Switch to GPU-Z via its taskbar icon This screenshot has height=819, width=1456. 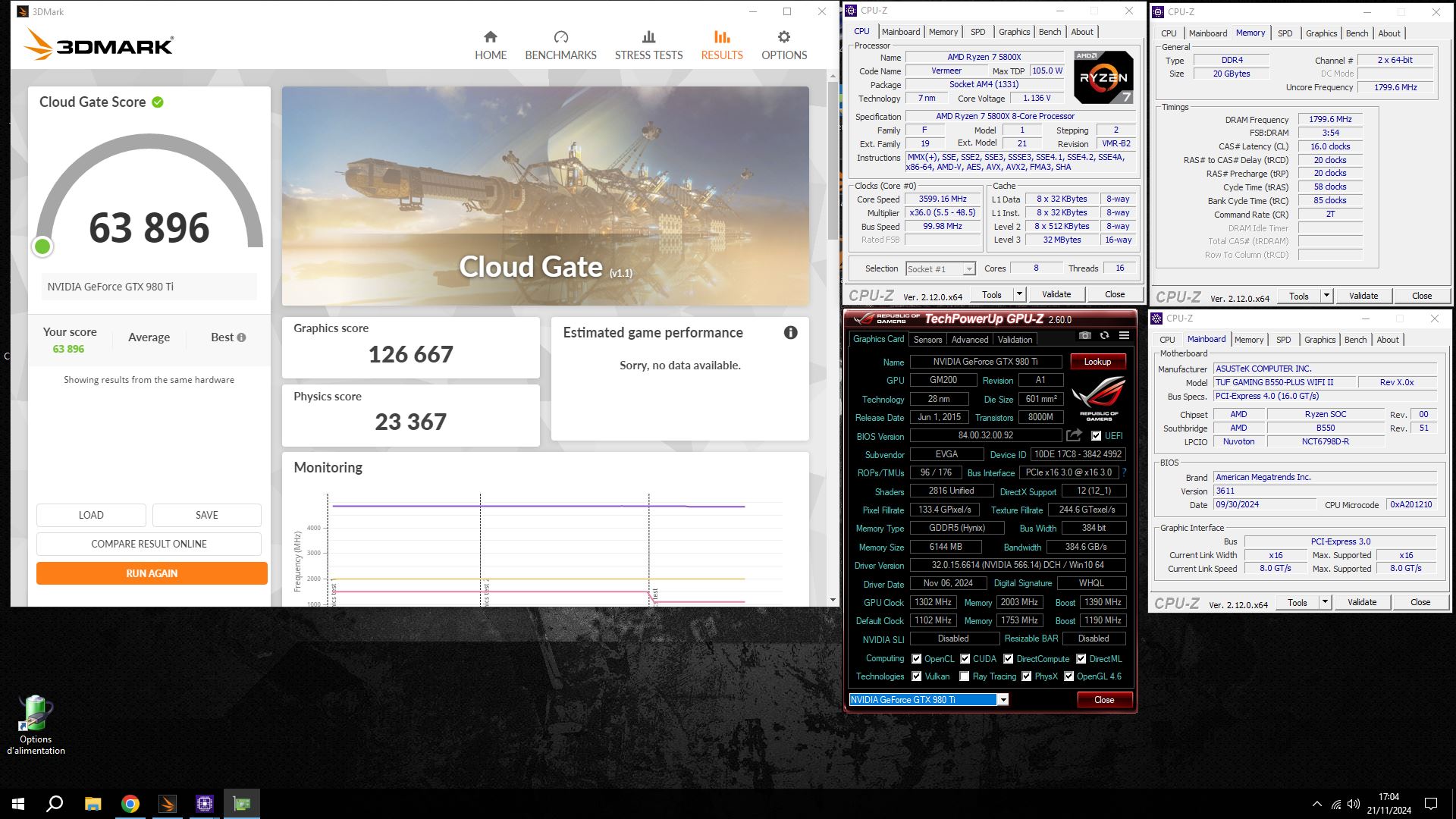coord(242,804)
